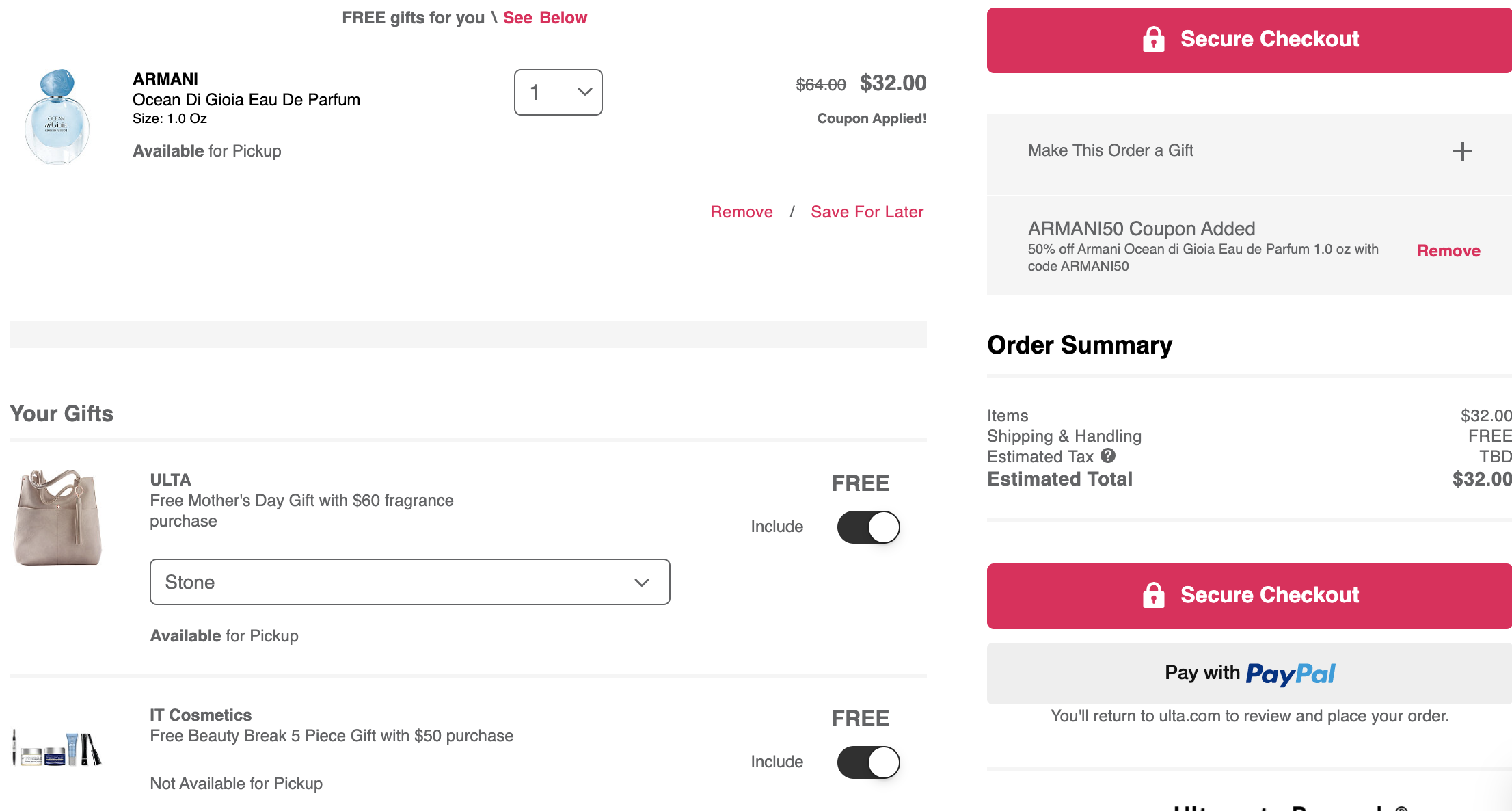Click the plus icon for Make This Order a Gift
The image size is (1512, 811).
1462,151
